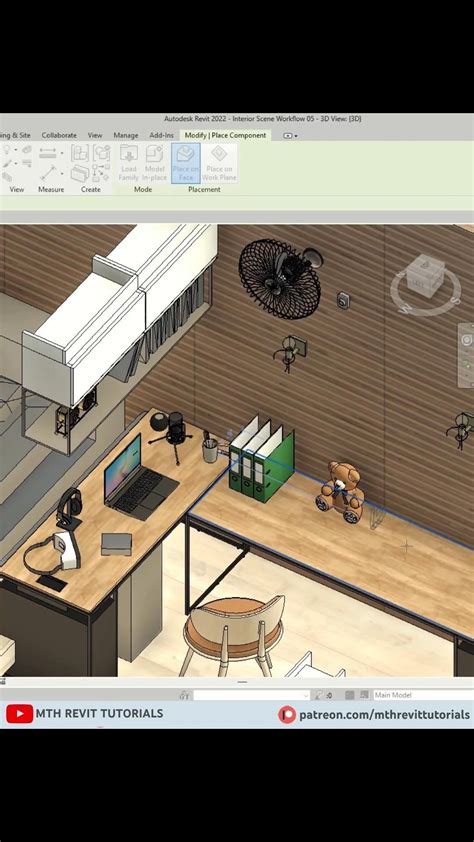The height and width of the screenshot is (842, 474).
Task: Click the View panel bottom-left icon
Action: click(x=8, y=177)
